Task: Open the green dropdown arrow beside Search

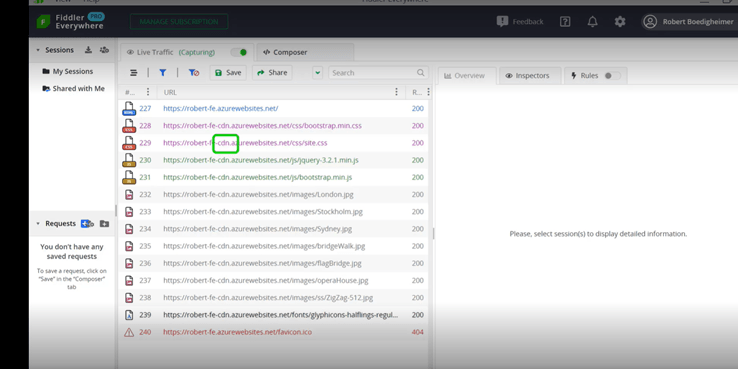Action: coord(318,73)
